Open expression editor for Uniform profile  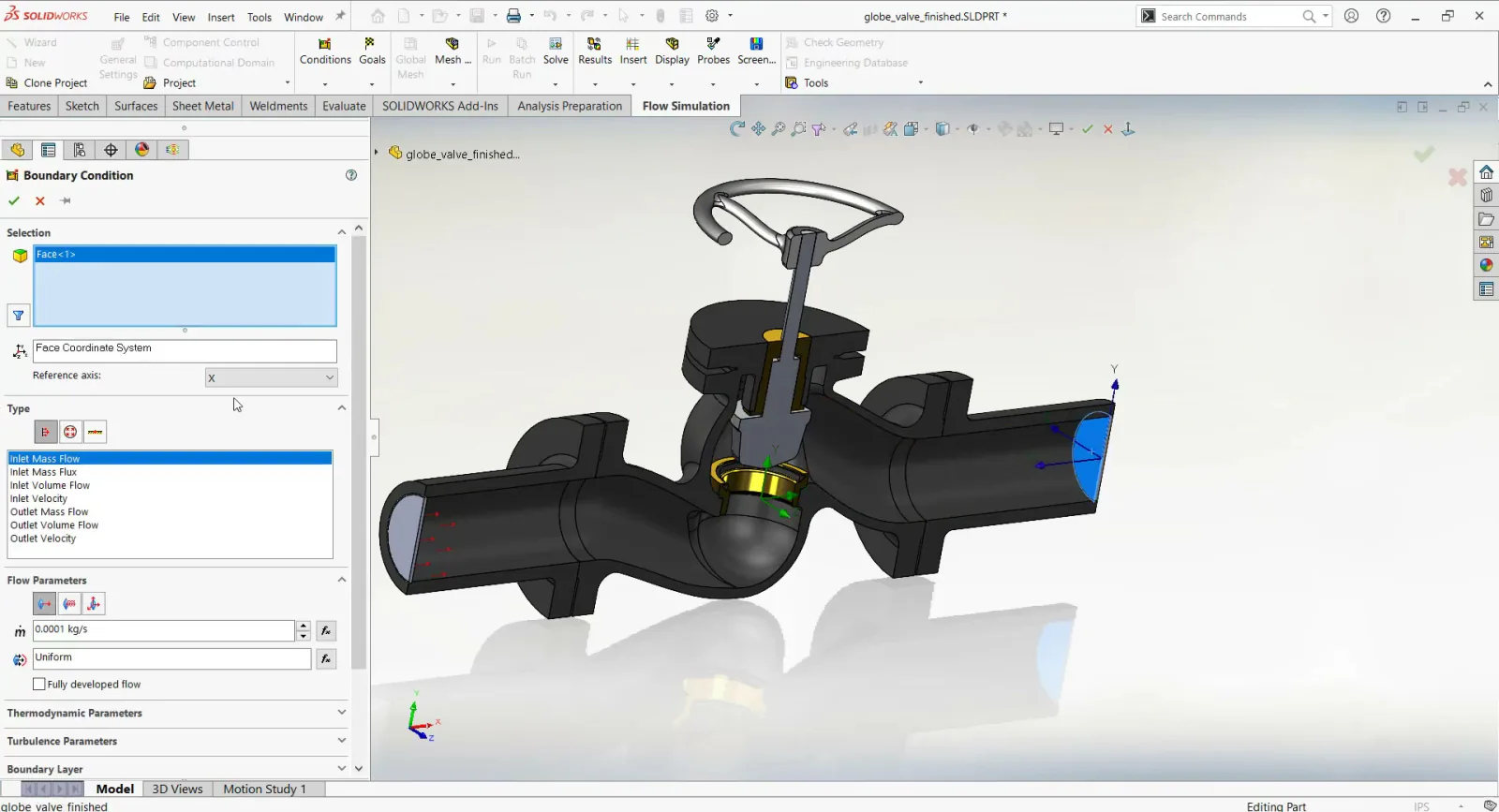tap(326, 659)
